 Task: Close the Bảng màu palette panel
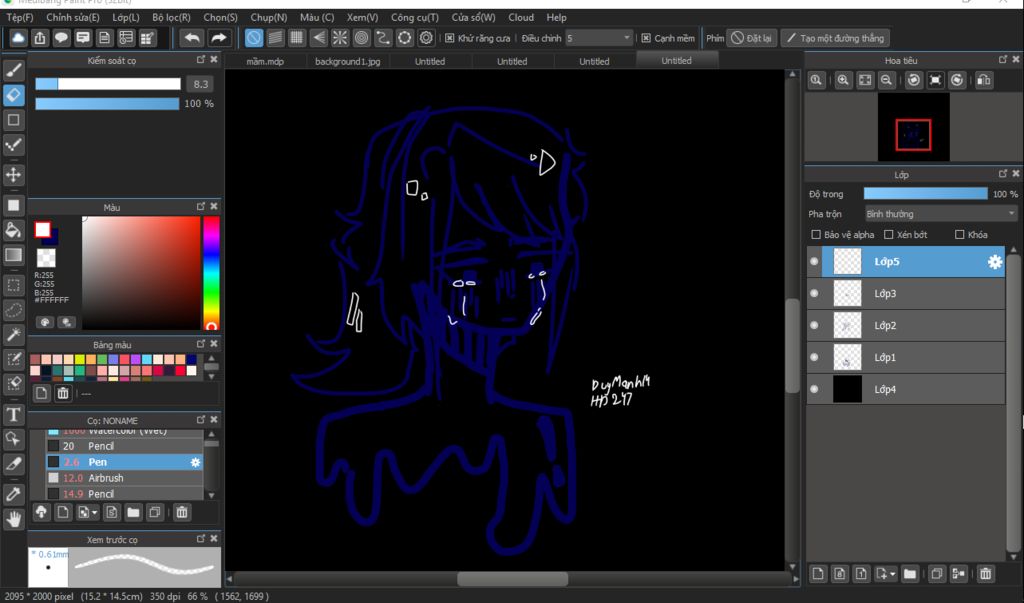pos(214,344)
